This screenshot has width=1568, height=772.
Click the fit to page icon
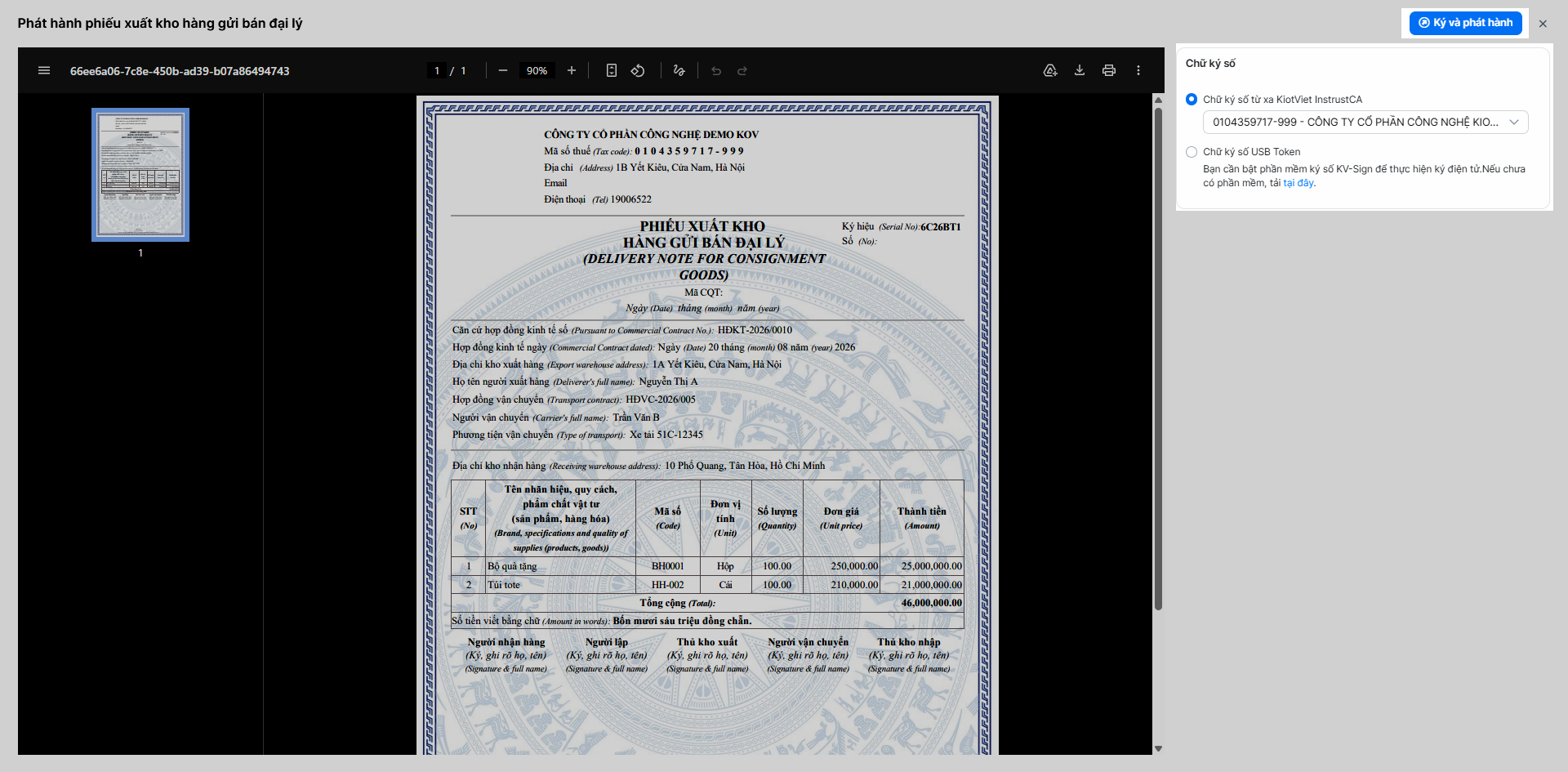coord(612,71)
